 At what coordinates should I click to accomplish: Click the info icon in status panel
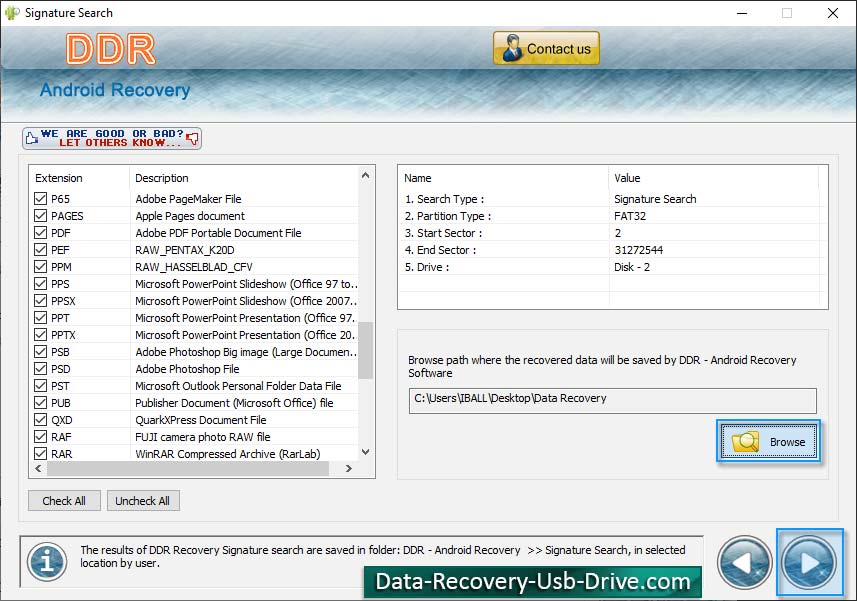48,562
